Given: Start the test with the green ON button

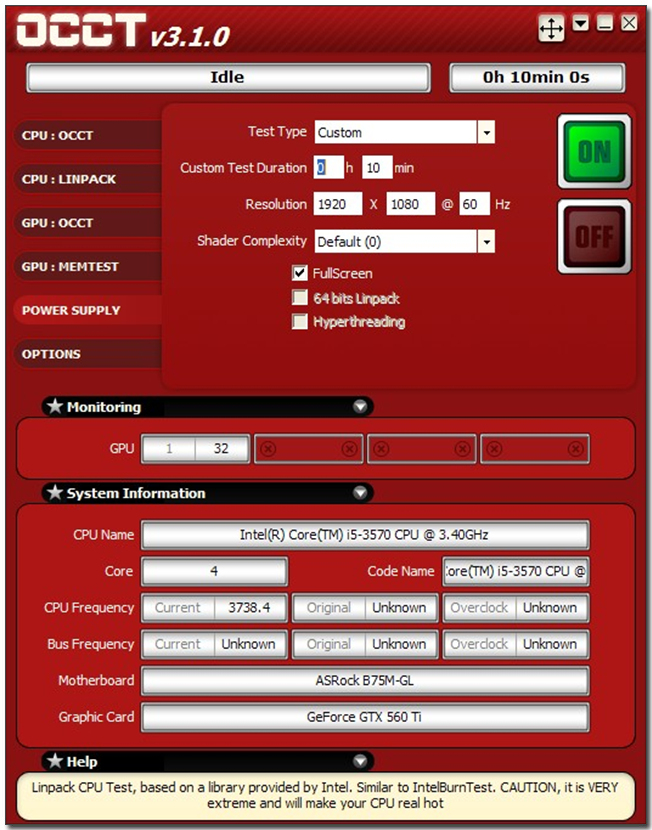Looking at the screenshot, I should (594, 151).
